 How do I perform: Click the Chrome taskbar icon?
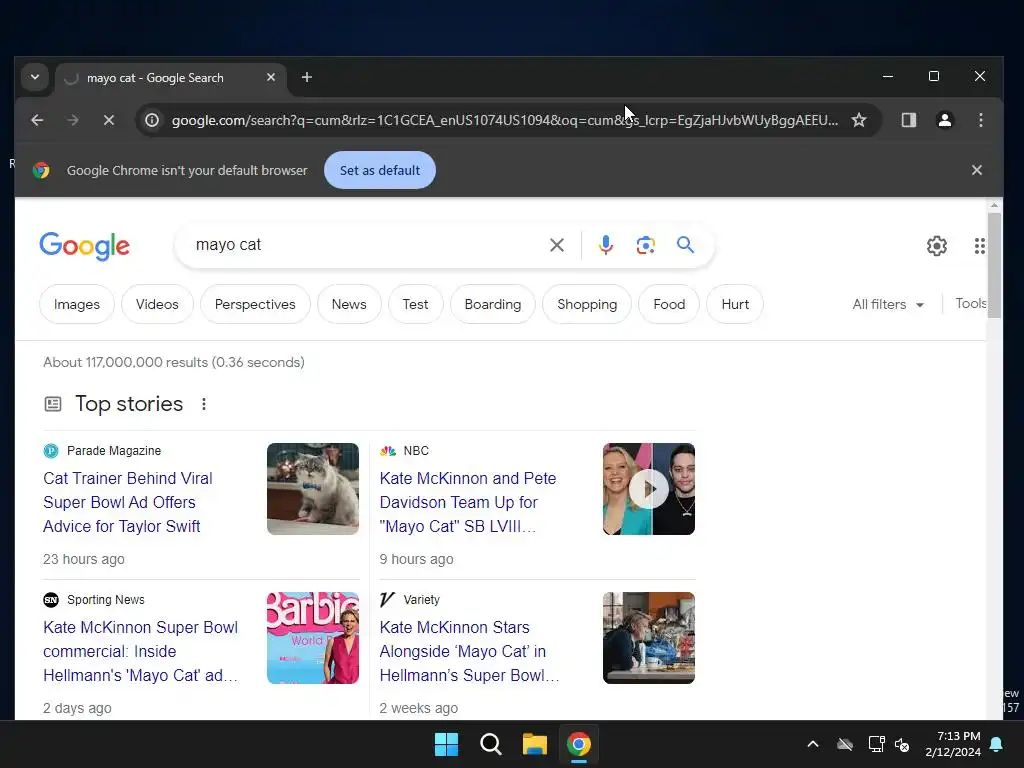coord(579,744)
